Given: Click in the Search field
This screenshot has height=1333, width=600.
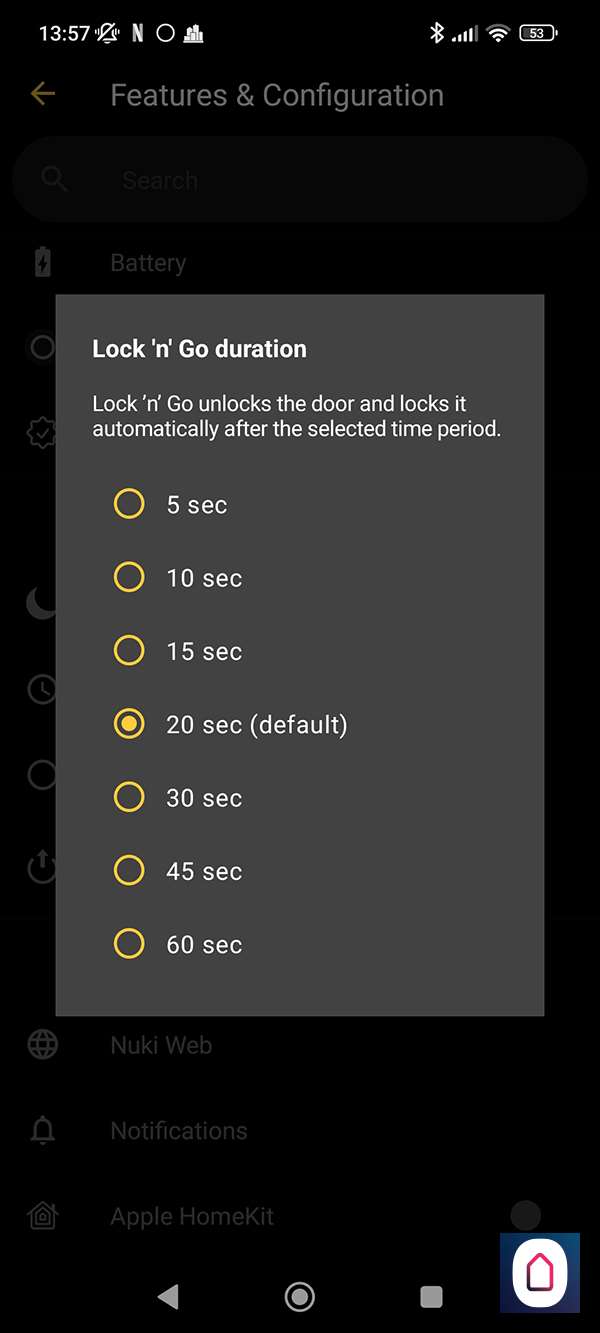Looking at the screenshot, I should (x=300, y=180).
